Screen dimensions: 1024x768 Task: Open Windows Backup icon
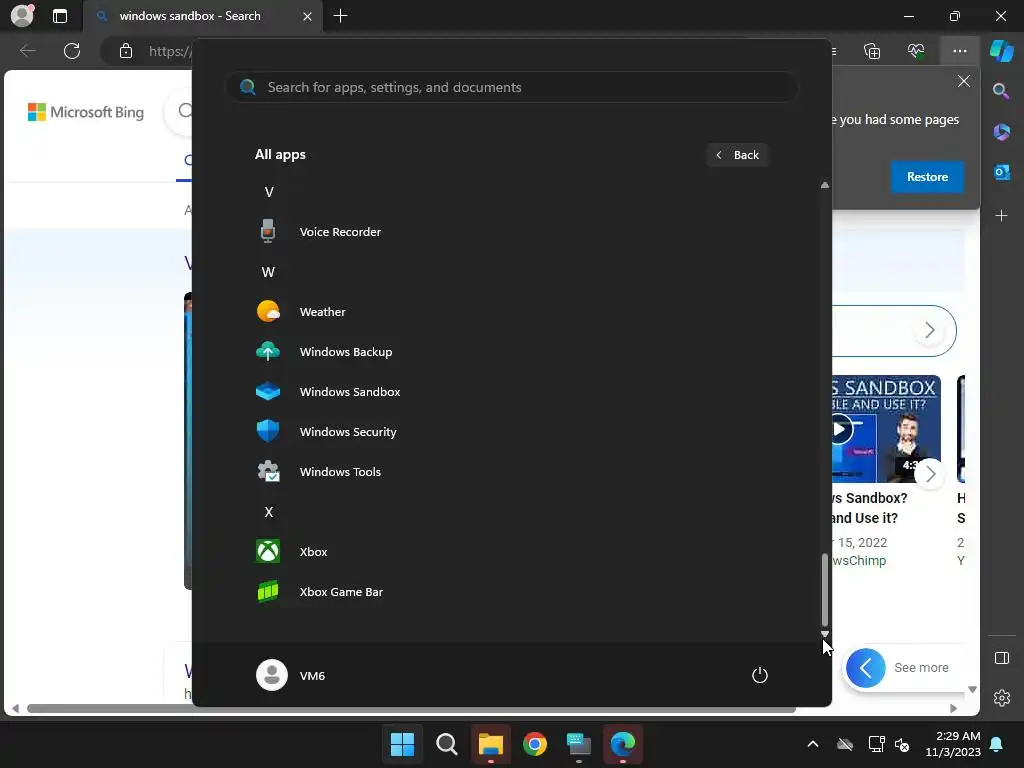point(268,351)
